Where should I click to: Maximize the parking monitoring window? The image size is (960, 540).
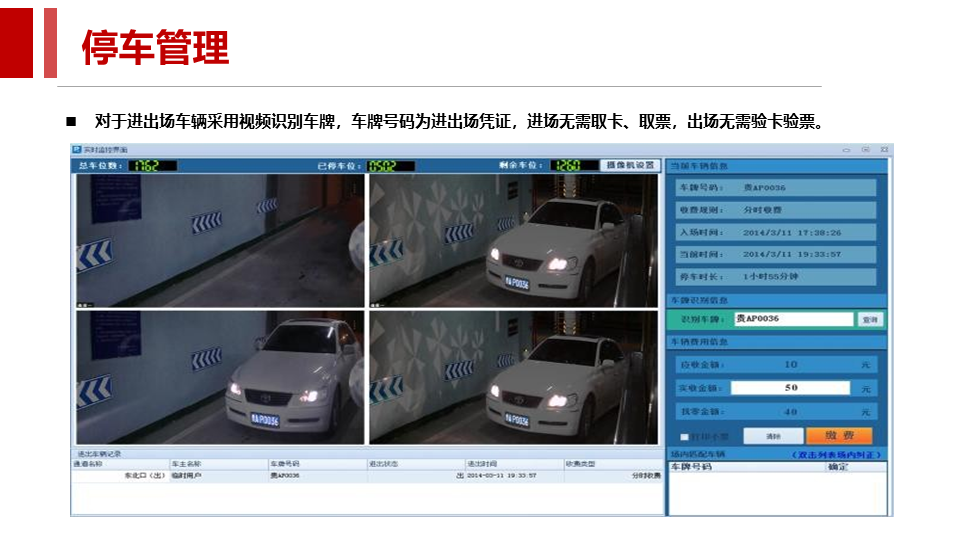coord(865,149)
